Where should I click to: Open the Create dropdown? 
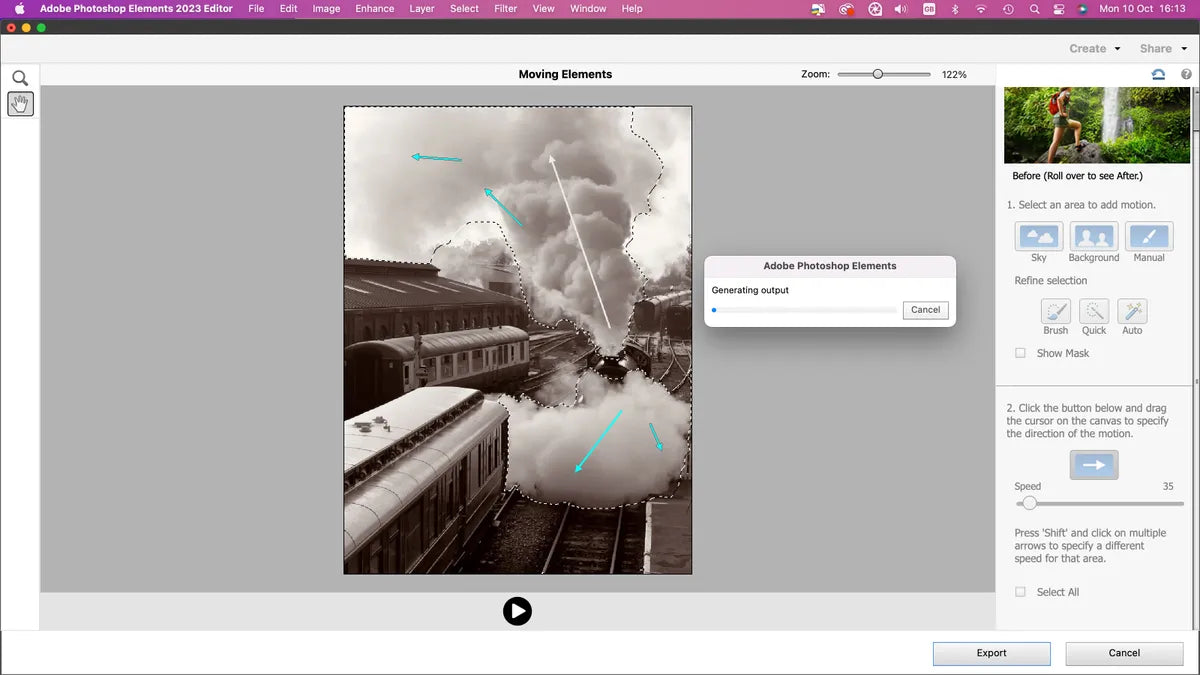[1094, 48]
